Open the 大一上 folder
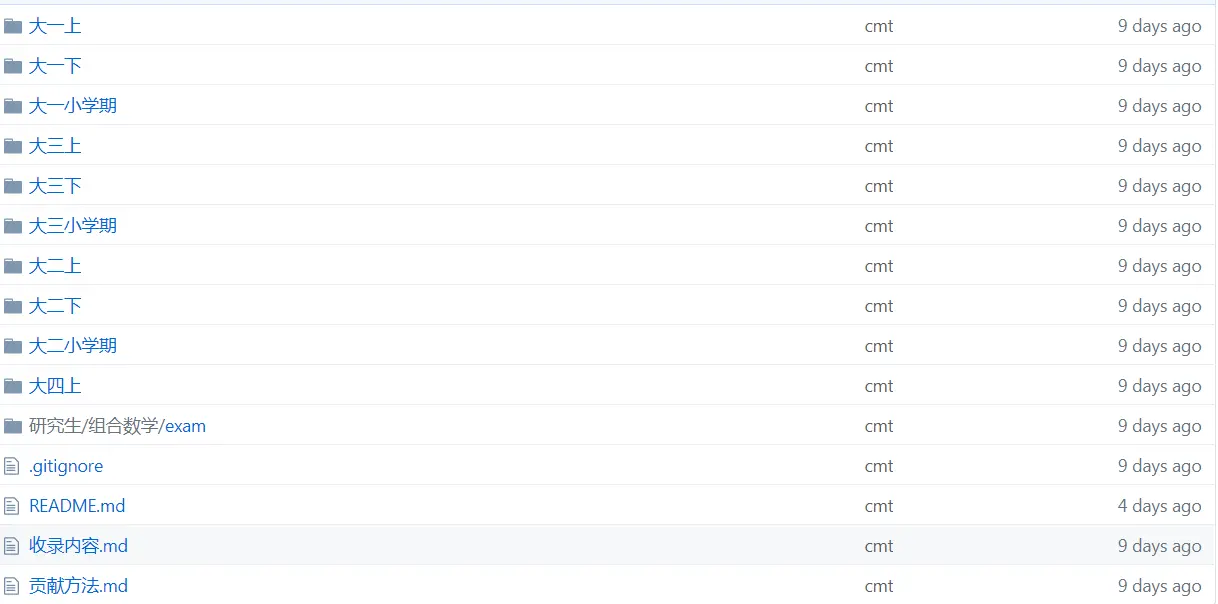 (x=55, y=26)
